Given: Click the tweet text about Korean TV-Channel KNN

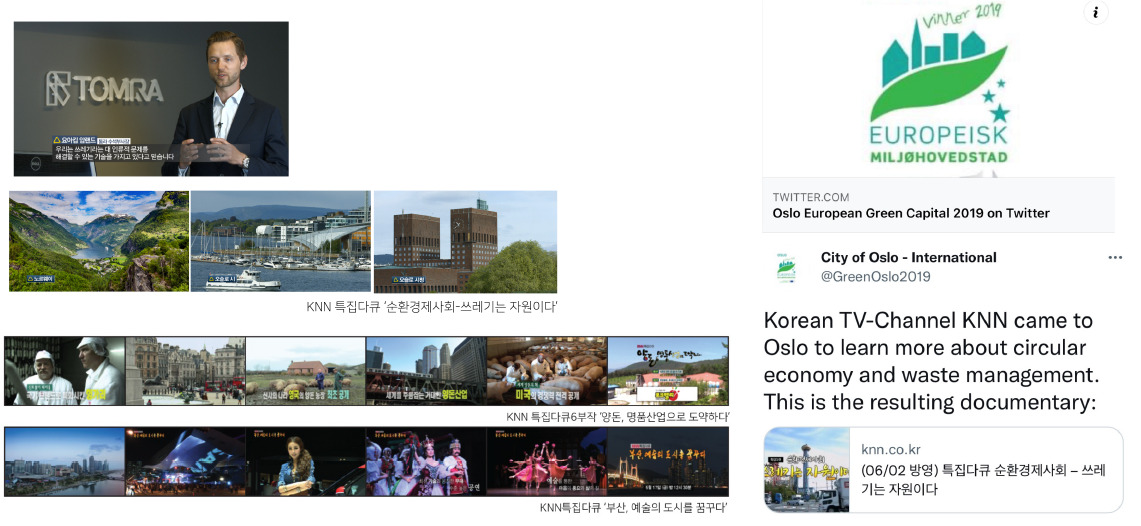Looking at the screenshot, I should pos(931,361).
